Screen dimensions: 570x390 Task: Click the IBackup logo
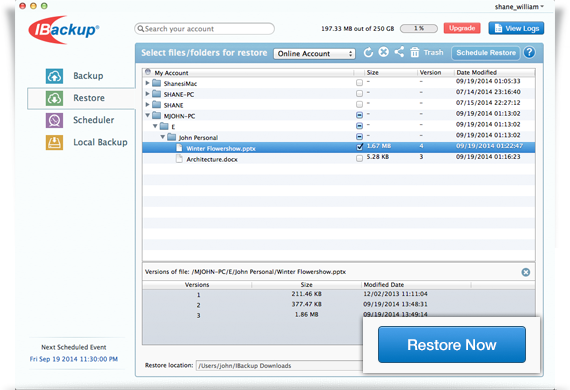pyautogui.click(x=63, y=30)
